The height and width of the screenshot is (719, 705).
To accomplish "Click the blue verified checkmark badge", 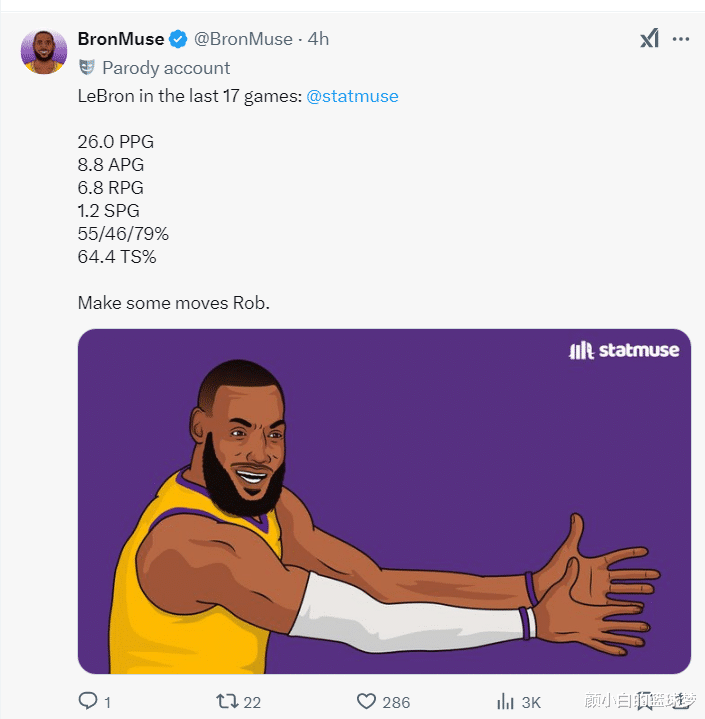I will tap(178, 39).
